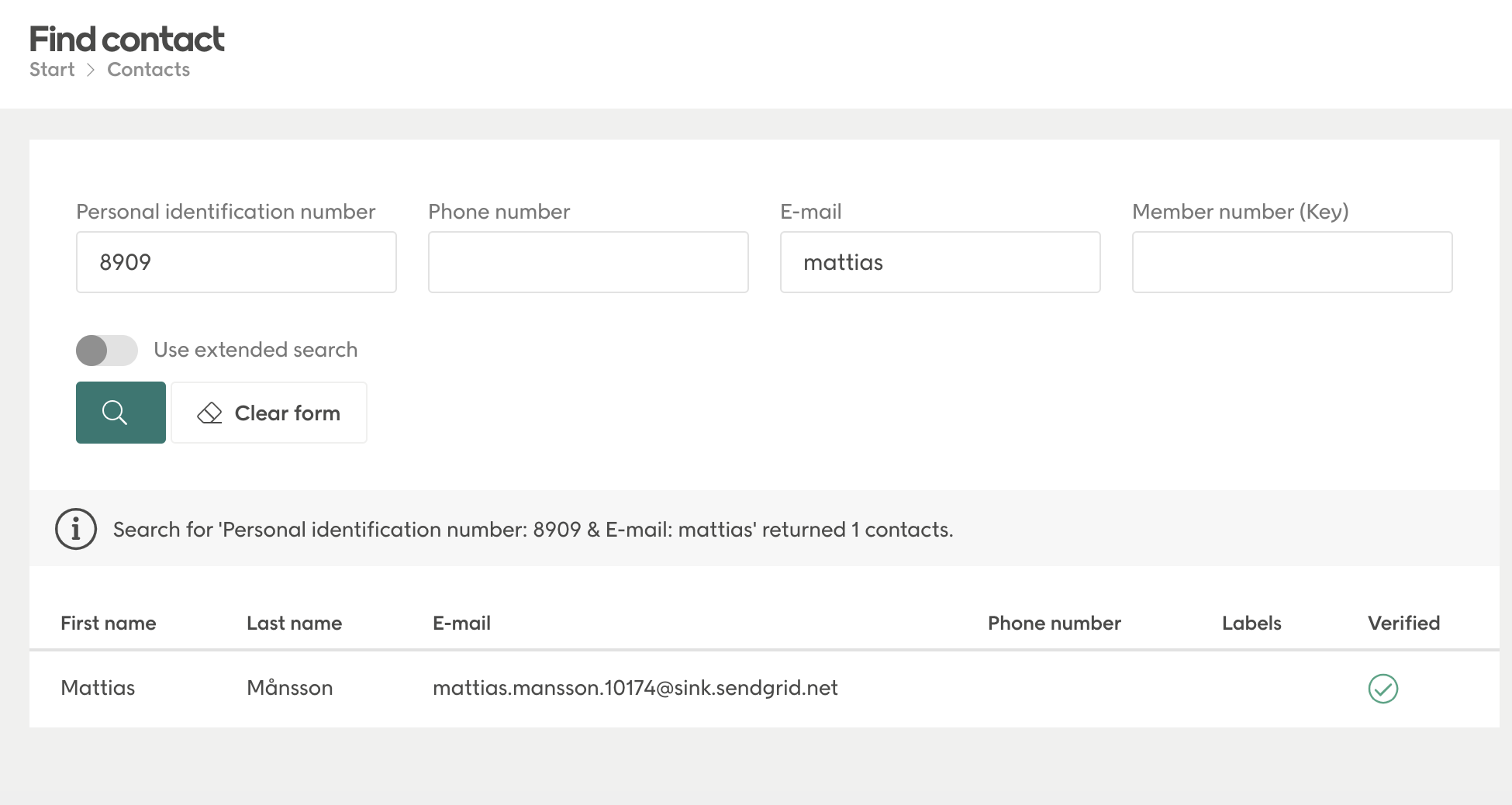This screenshot has width=1512, height=805.
Task: Click the E-mail field containing mattias
Action: [x=939, y=262]
